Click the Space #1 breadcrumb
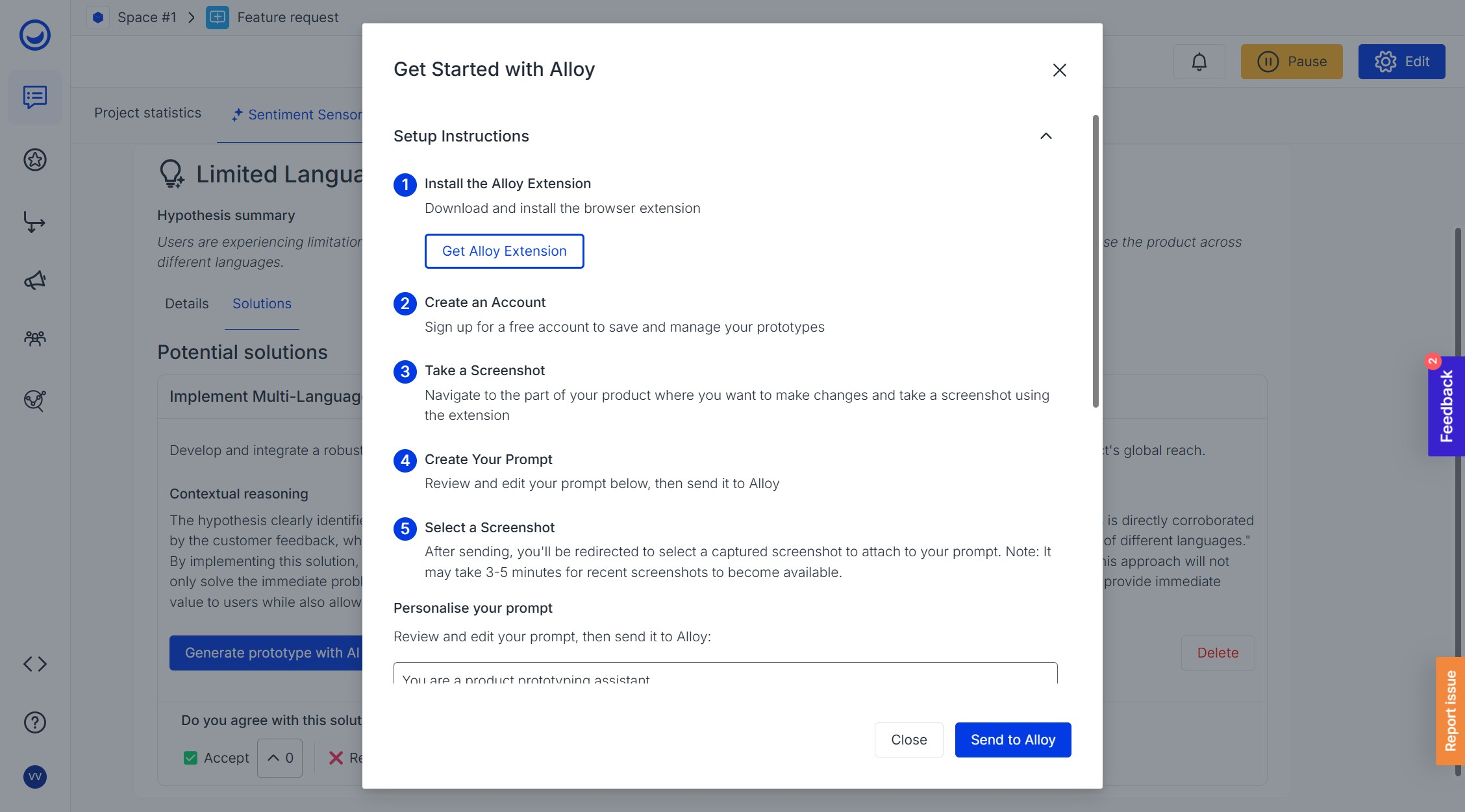This screenshot has width=1465, height=812. click(146, 18)
